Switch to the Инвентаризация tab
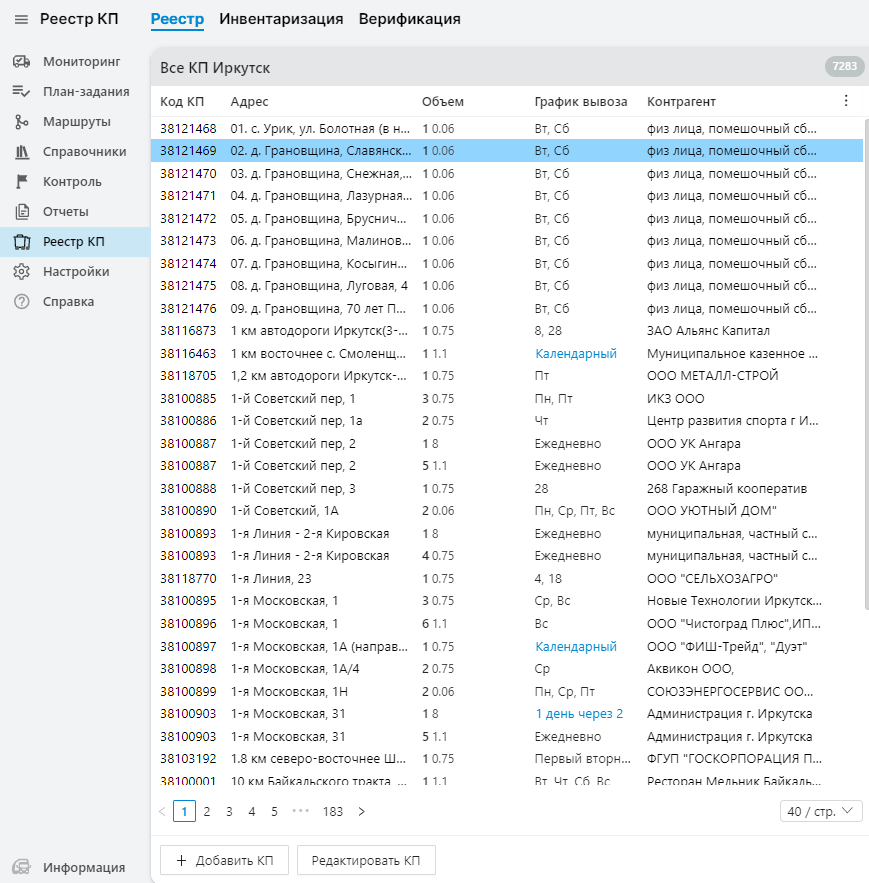 coord(281,19)
